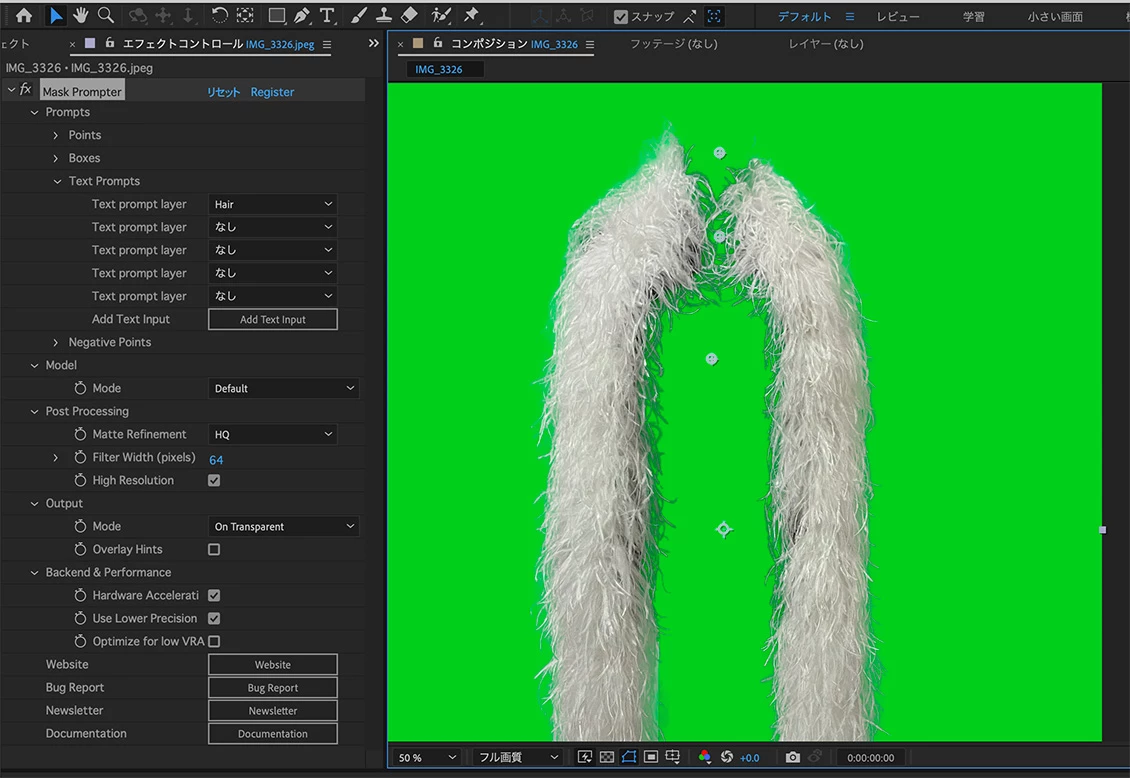The height and width of the screenshot is (778, 1130).
Task: Enable the Overlay Hints checkbox
Action: (214, 550)
